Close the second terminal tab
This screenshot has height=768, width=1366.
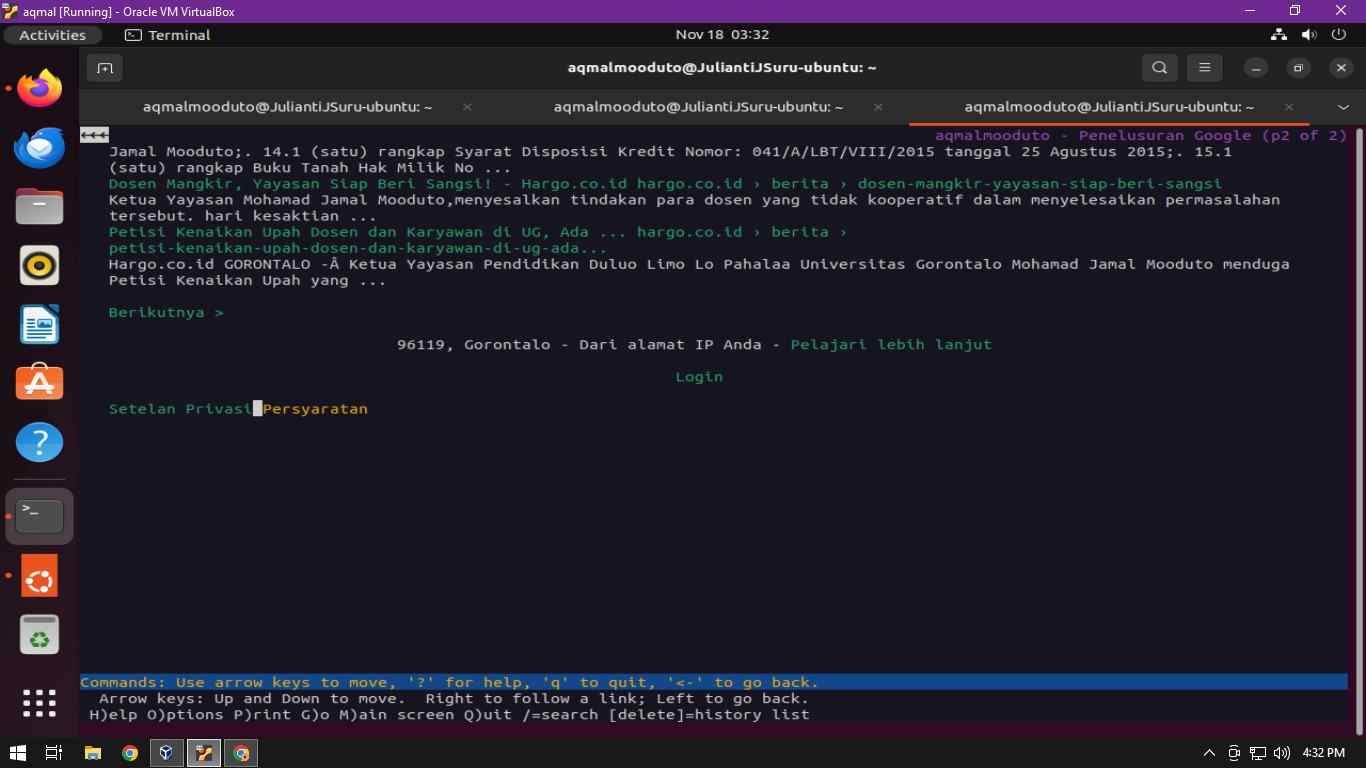tap(878, 107)
